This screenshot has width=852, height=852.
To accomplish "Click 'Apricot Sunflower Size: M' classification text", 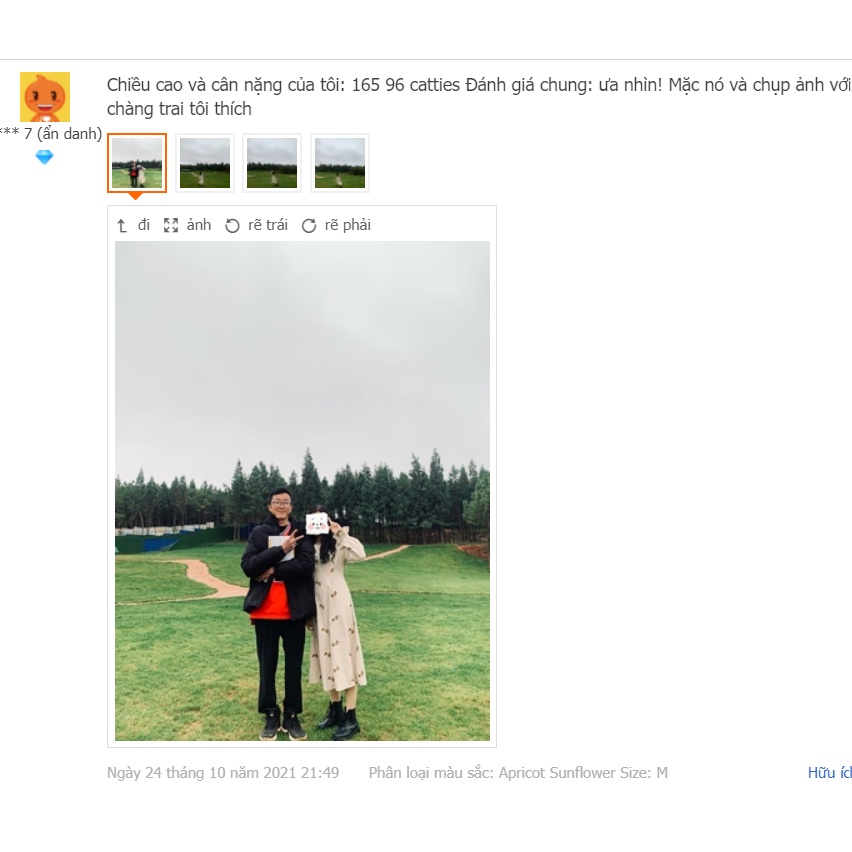I will click(x=583, y=773).
